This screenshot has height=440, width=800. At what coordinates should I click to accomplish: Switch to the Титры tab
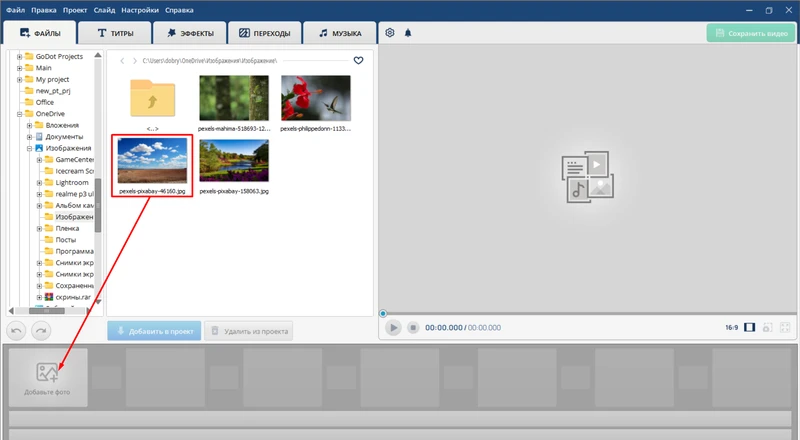(x=123, y=33)
